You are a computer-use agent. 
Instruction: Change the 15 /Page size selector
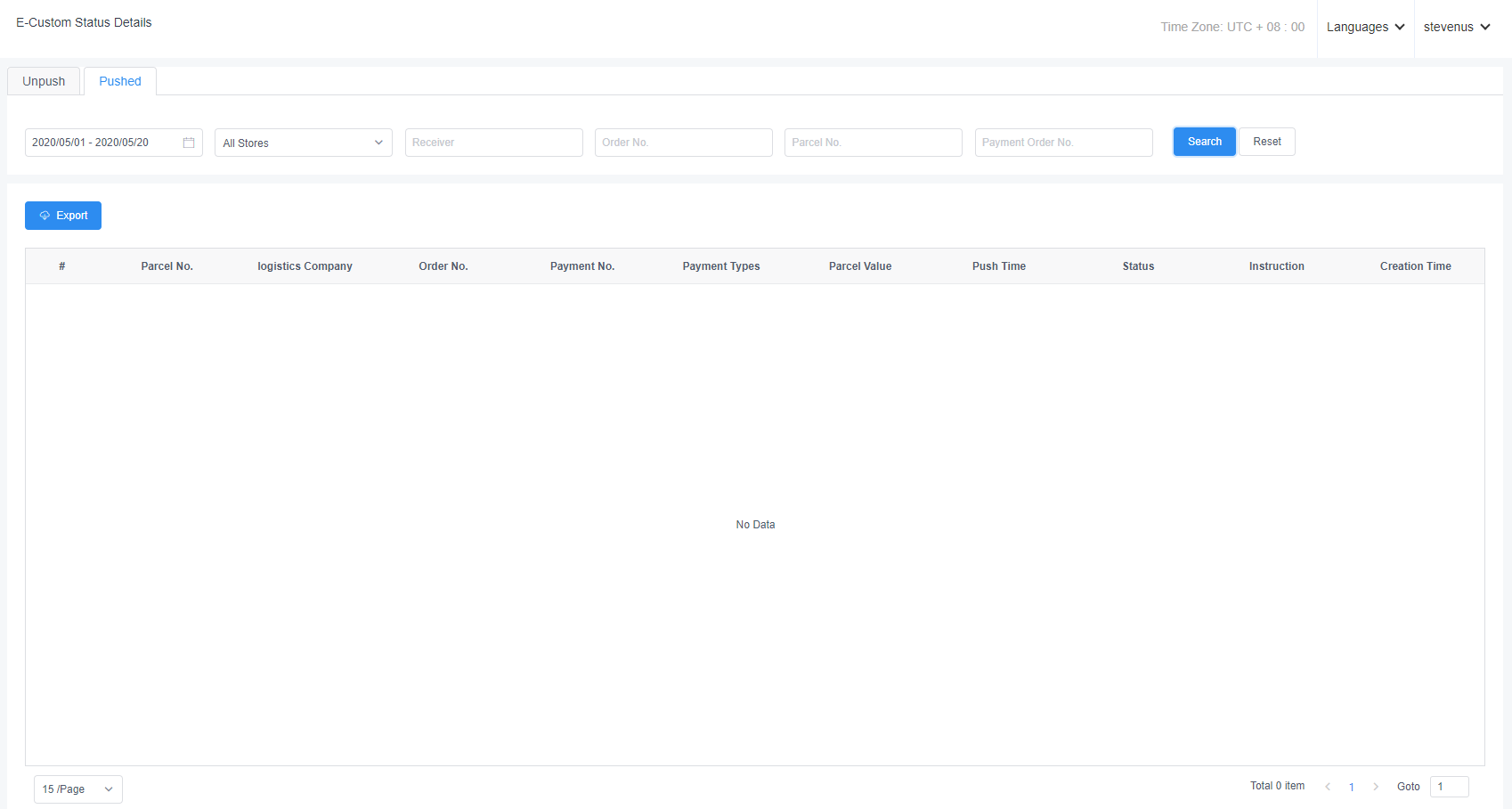point(78,789)
